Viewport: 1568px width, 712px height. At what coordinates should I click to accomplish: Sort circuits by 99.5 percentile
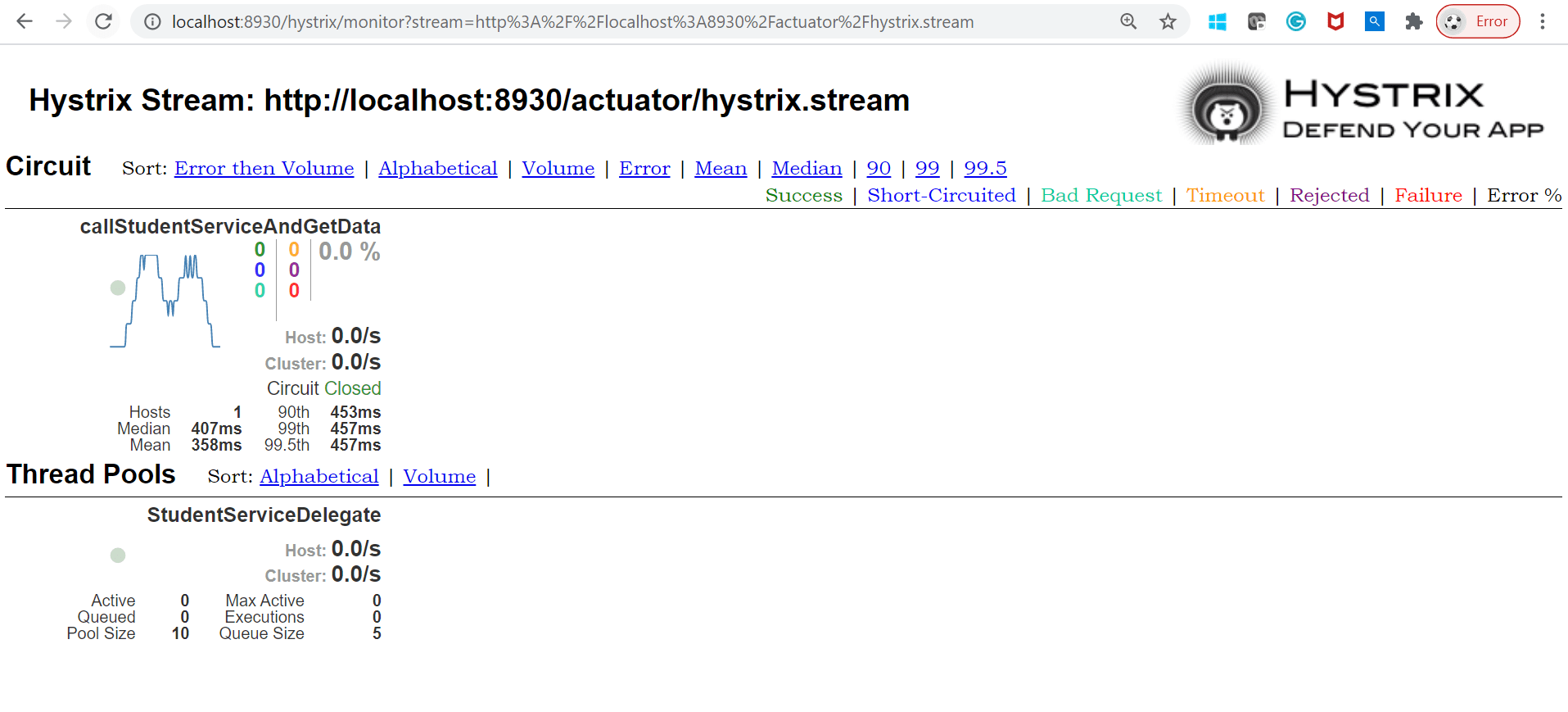coord(985,168)
